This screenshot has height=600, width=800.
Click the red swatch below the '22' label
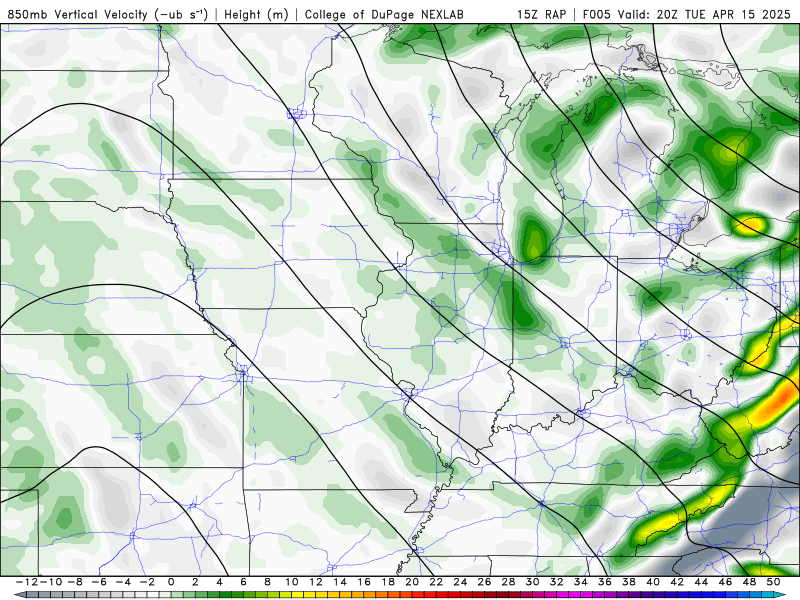[x=442, y=594]
